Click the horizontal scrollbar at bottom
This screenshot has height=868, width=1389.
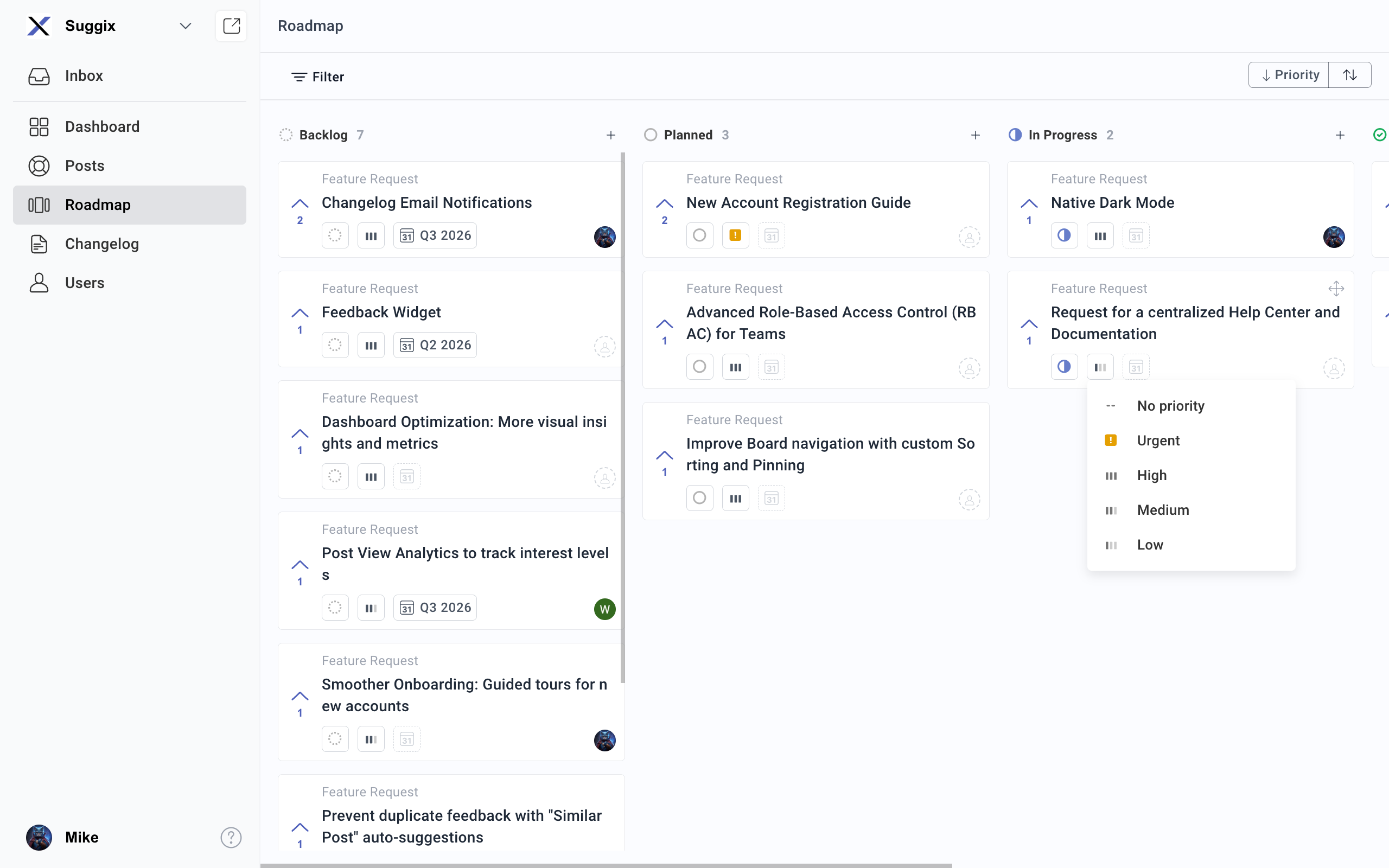606,865
